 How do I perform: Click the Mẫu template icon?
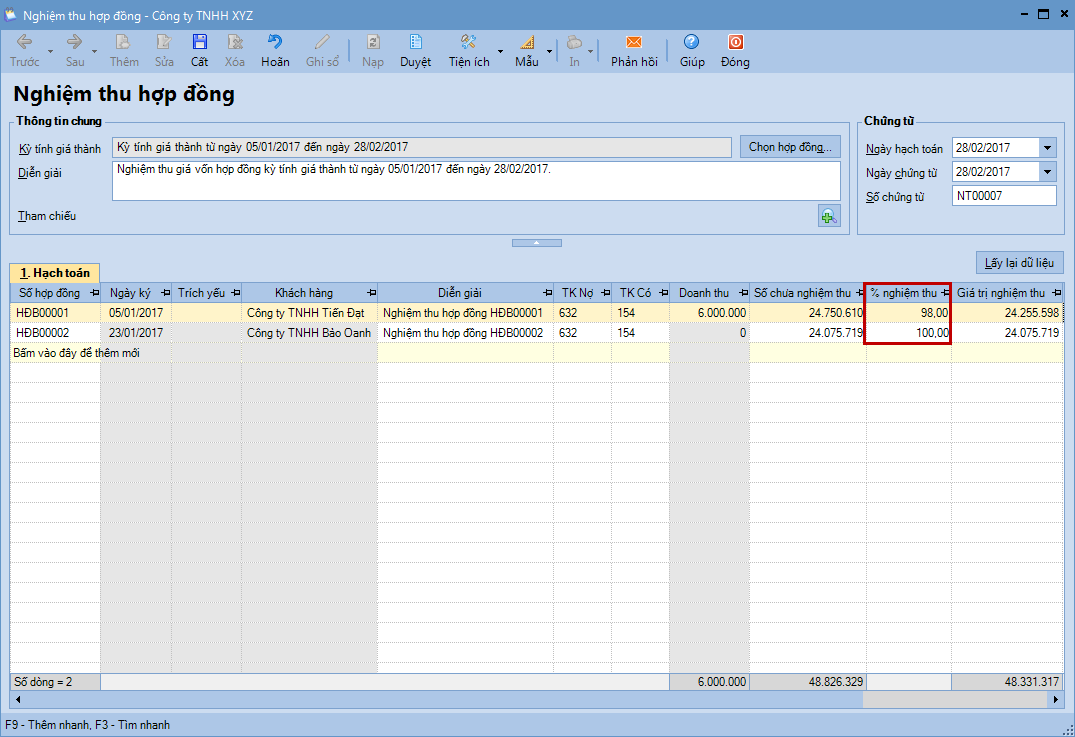coord(526,43)
